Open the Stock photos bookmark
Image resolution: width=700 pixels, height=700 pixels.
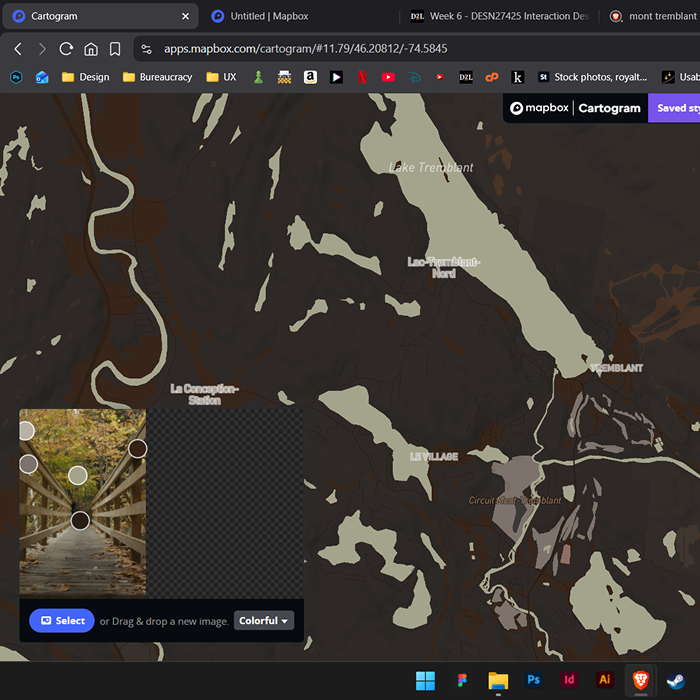point(592,77)
